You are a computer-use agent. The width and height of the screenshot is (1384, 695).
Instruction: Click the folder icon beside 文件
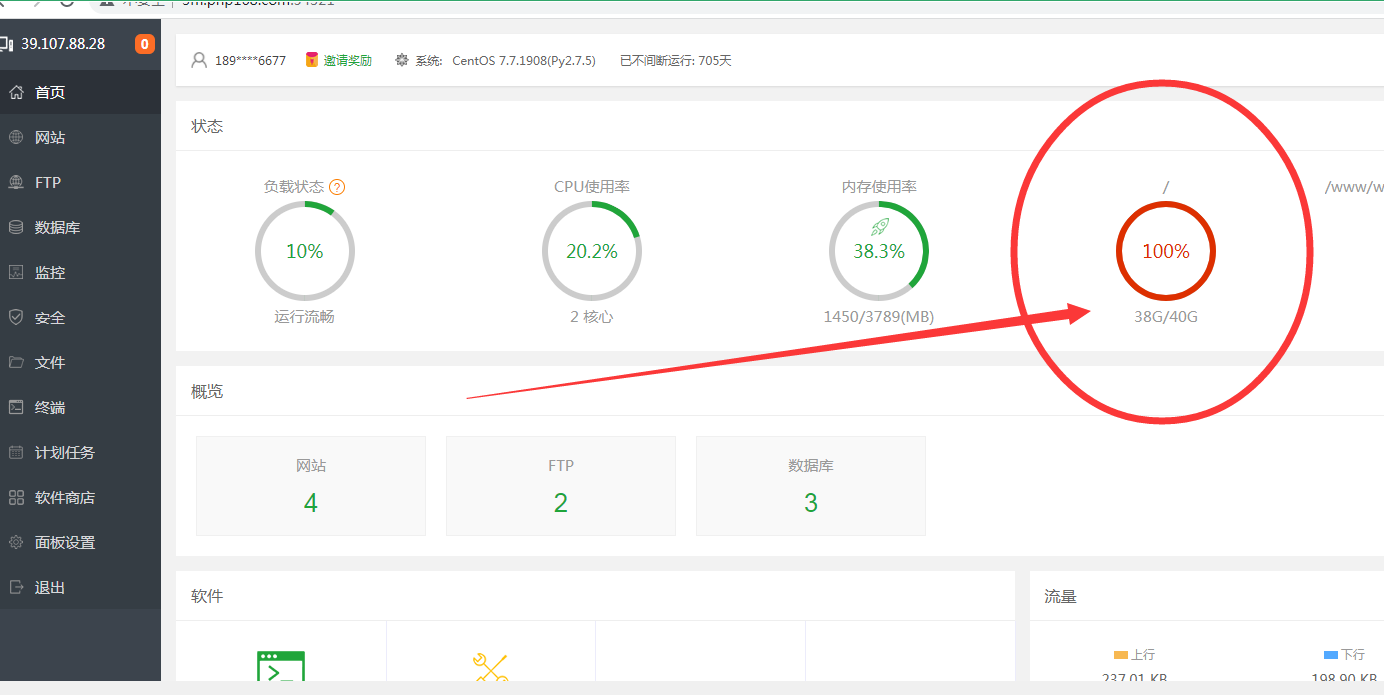[16, 362]
